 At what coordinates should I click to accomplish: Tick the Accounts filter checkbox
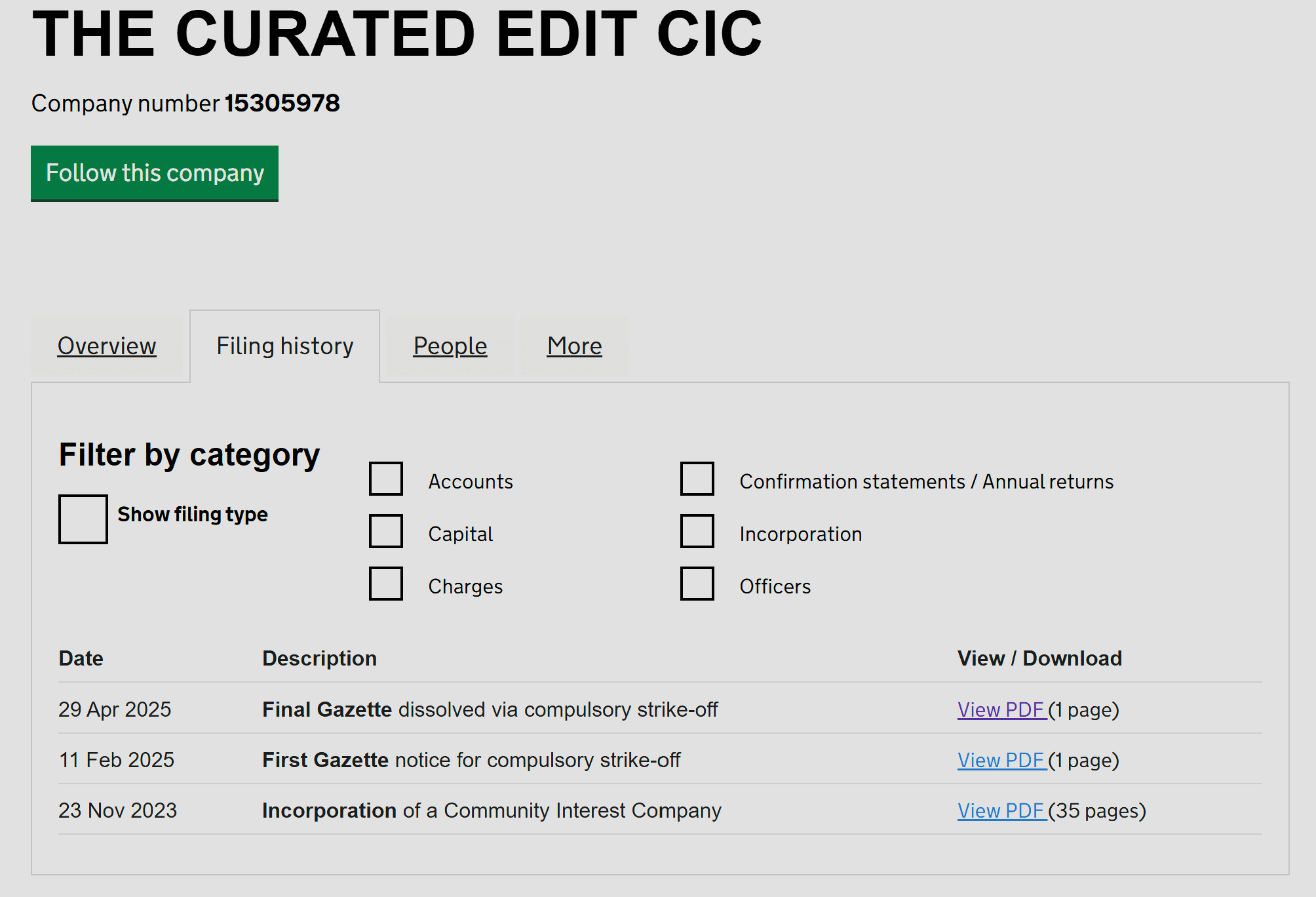pos(386,479)
